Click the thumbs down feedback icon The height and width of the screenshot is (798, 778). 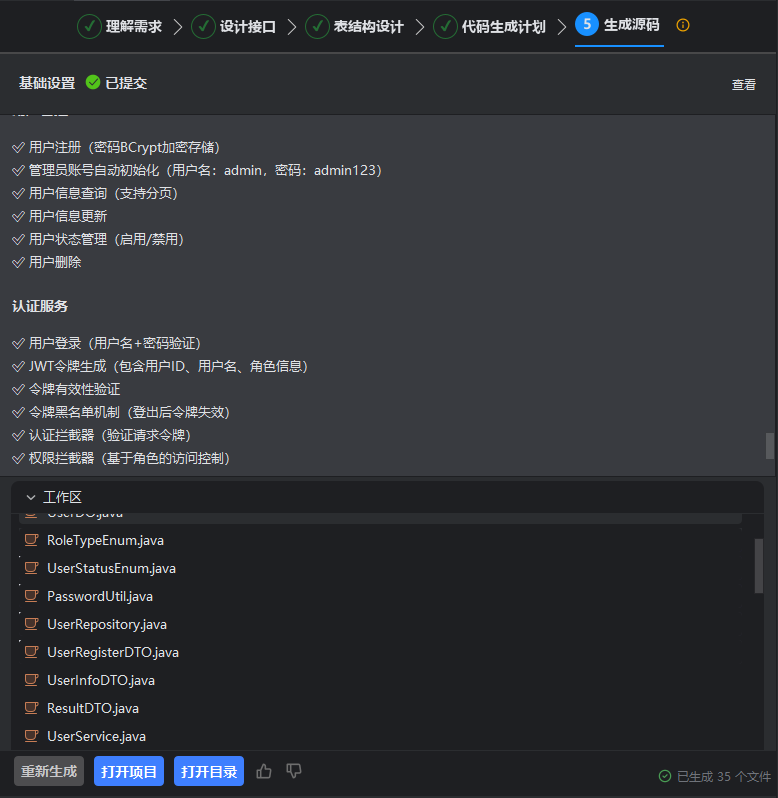coord(294,771)
